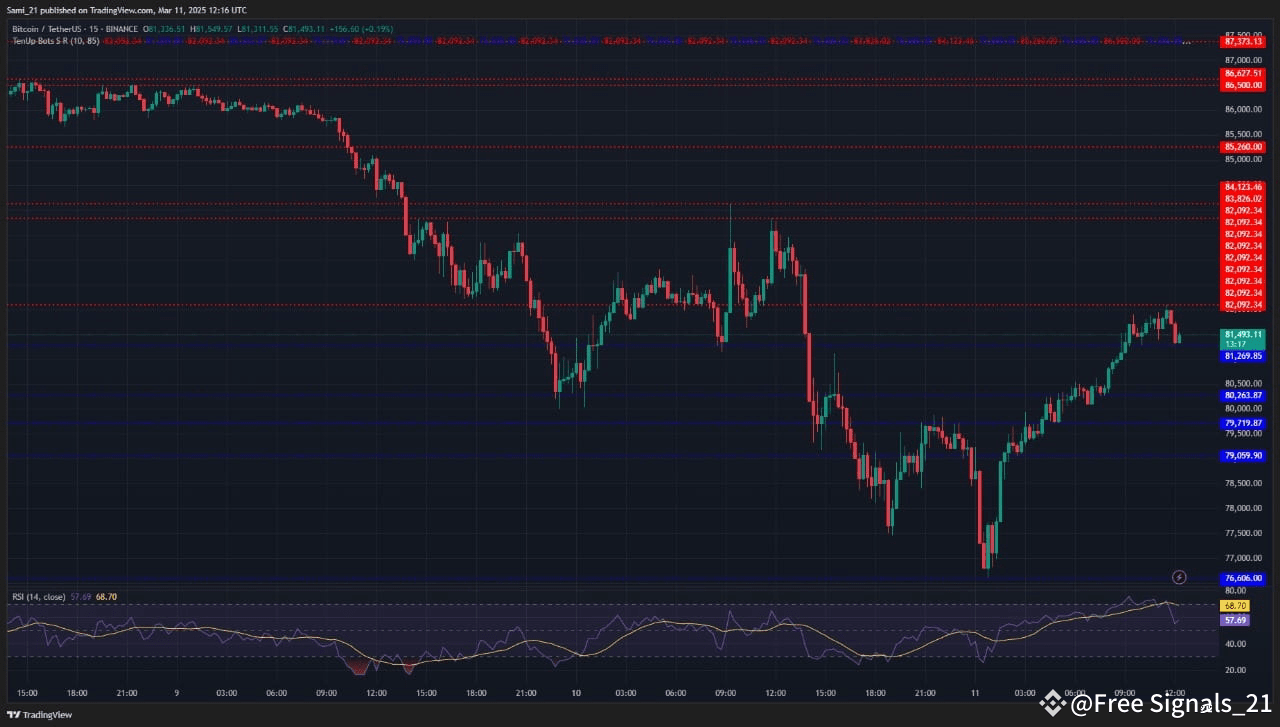Click the 77,000.00 price axis tick
The width and height of the screenshot is (1280, 727).
1242,558
